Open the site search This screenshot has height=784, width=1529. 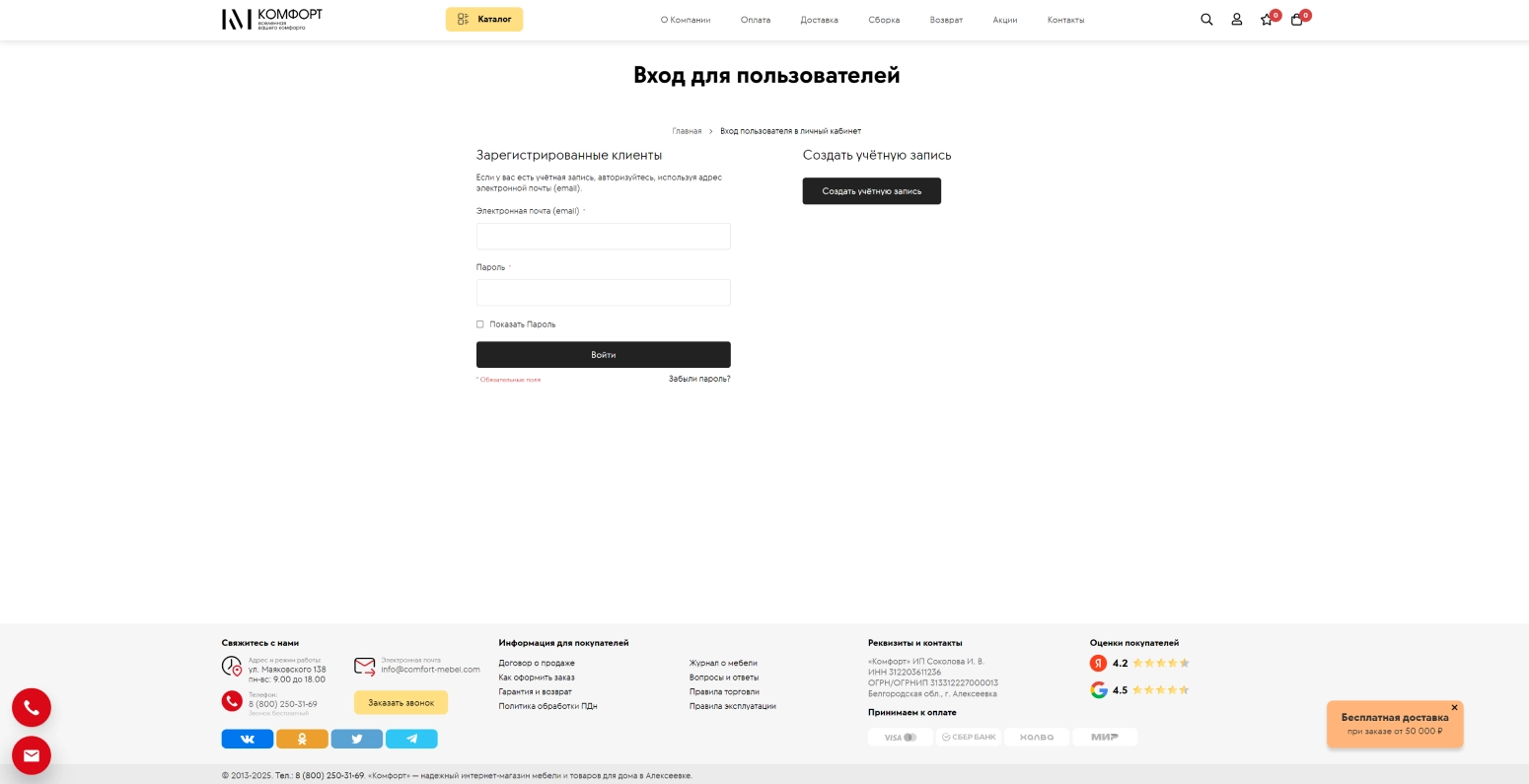coord(1206,19)
